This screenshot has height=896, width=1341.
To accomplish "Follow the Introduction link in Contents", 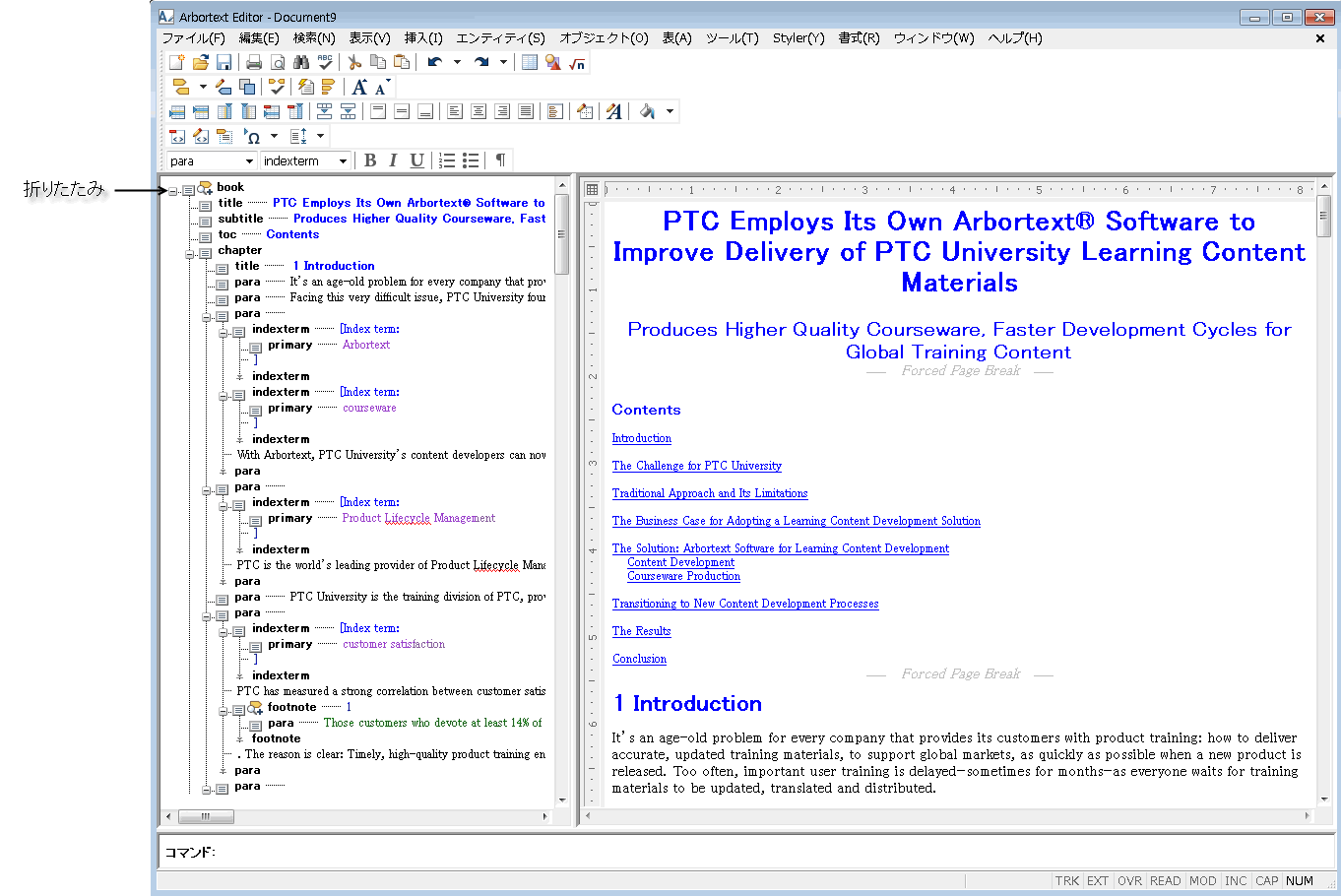I will [642, 438].
